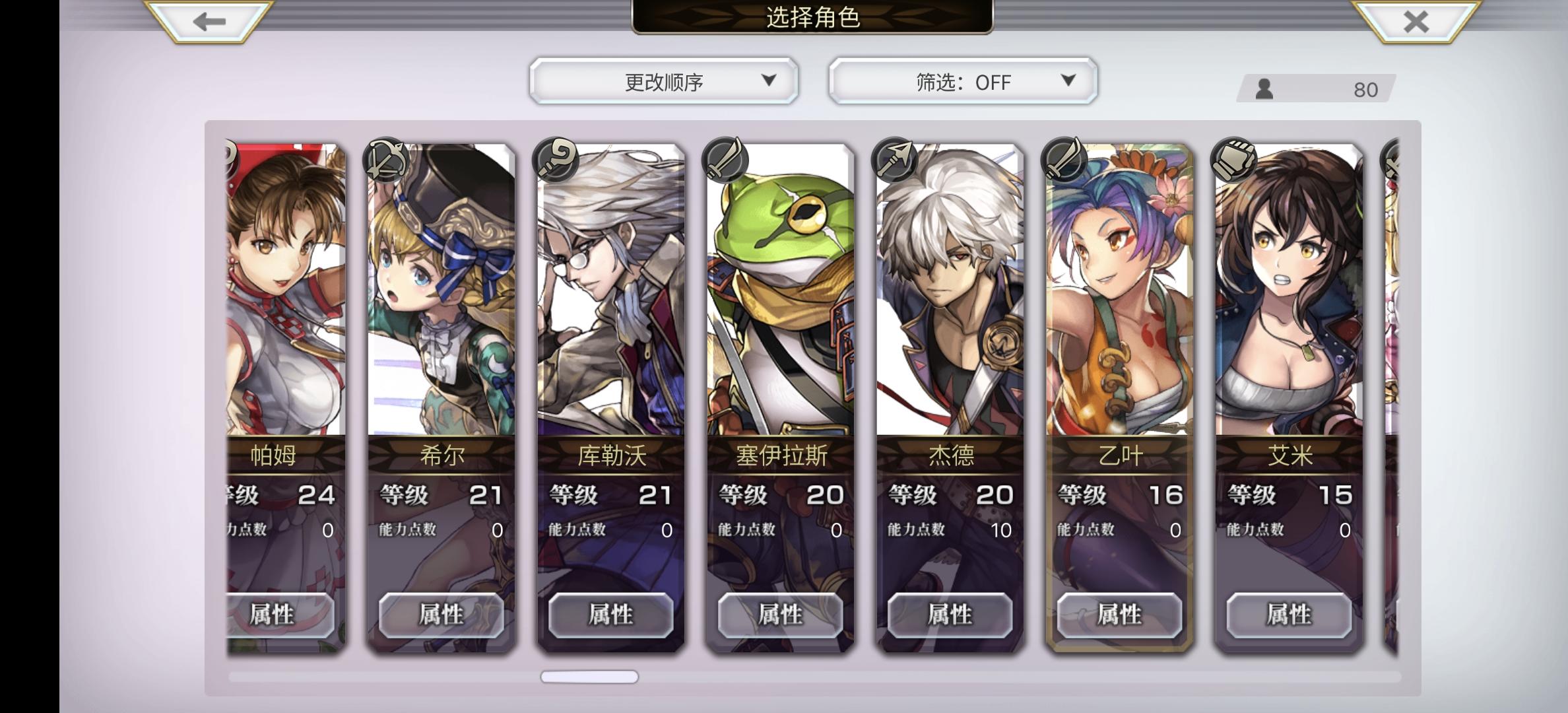Select the frog character 塞伊拉斯 portrait

coord(780,290)
